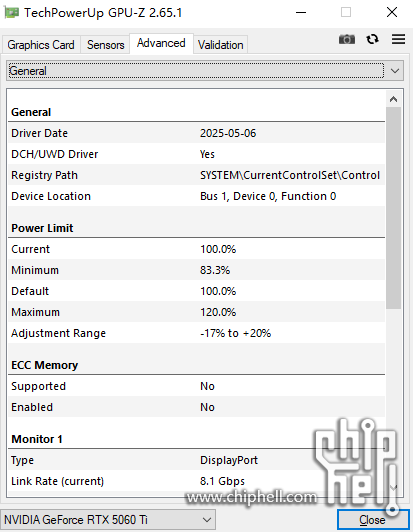Click the Monitor 1 section heading
The width and height of the screenshot is (413, 532).
pos(37,439)
